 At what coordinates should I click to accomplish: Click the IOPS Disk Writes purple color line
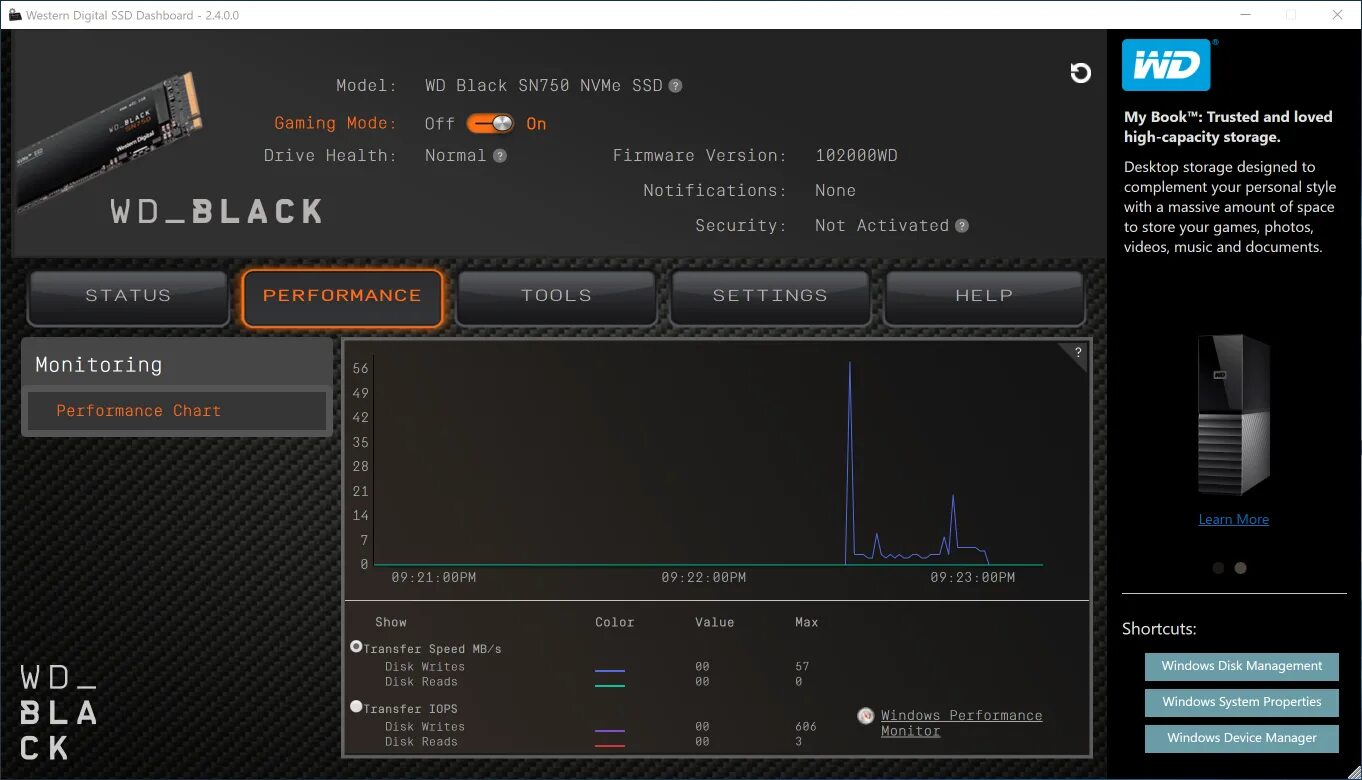pyautogui.click(x=609, y=731)
